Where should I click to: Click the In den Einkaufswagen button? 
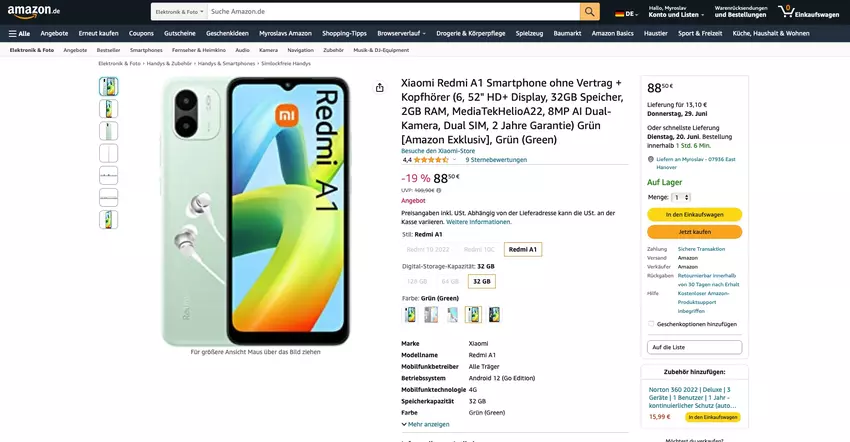694,214
